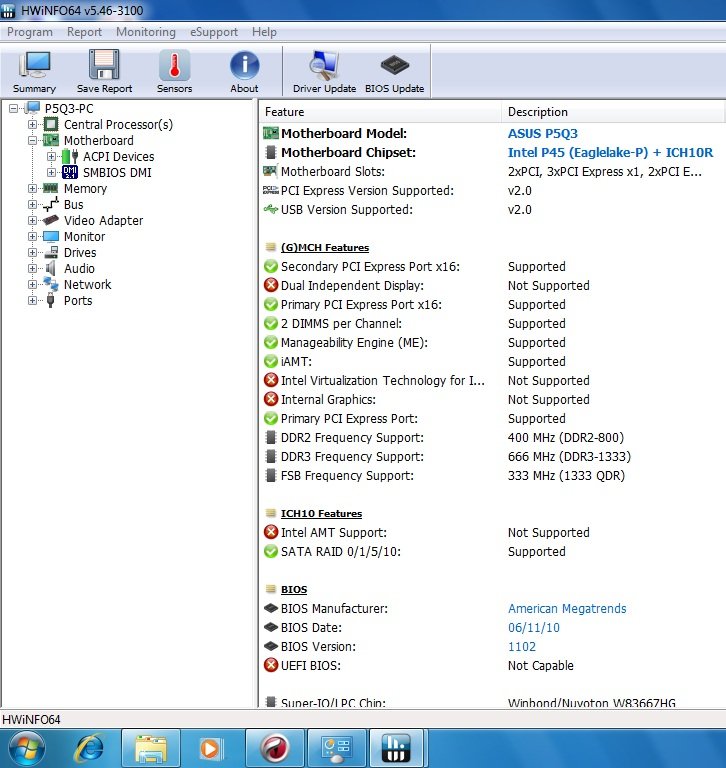This screenshot has height=768, width=726.
Task: Select the Audio label in tree
Action: tap(79, 268)
